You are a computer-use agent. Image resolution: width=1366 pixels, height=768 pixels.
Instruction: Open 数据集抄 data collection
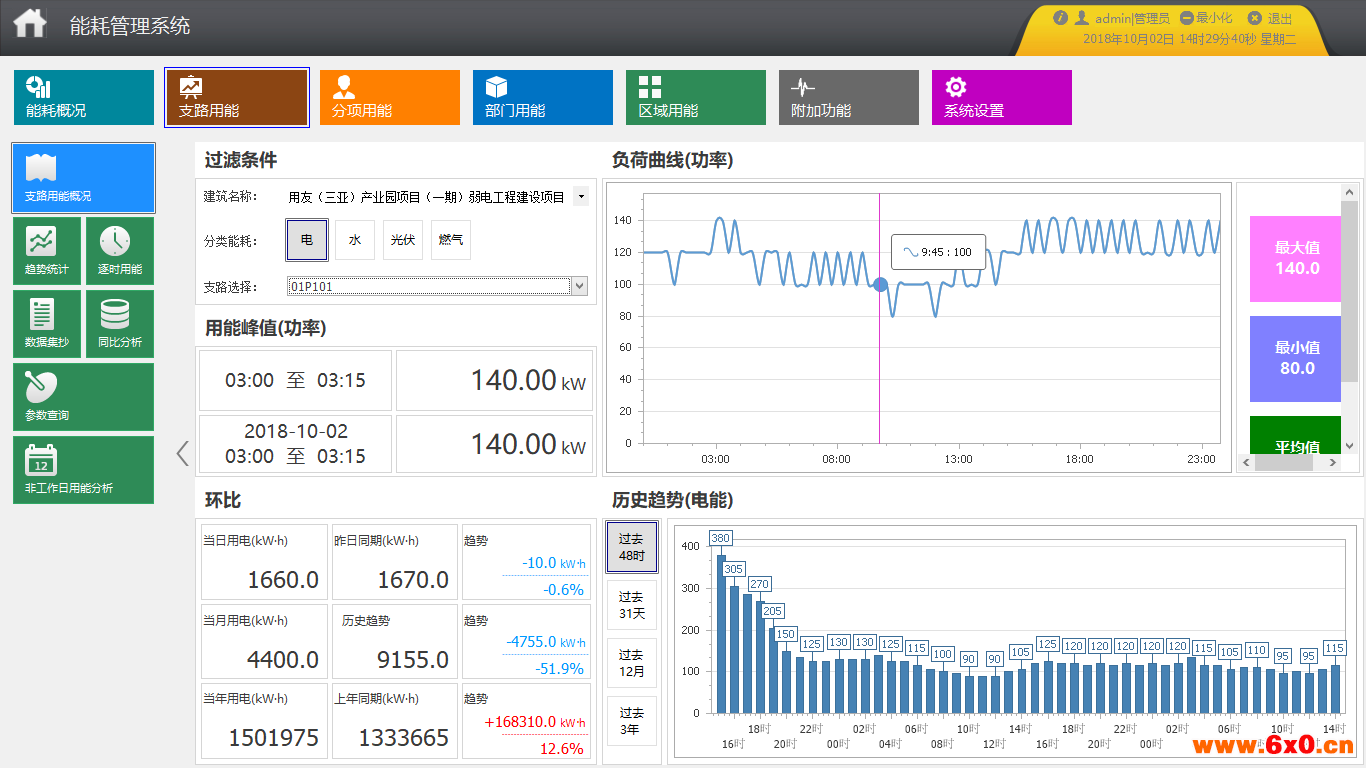pyautogui.click(x=47, y=324)
